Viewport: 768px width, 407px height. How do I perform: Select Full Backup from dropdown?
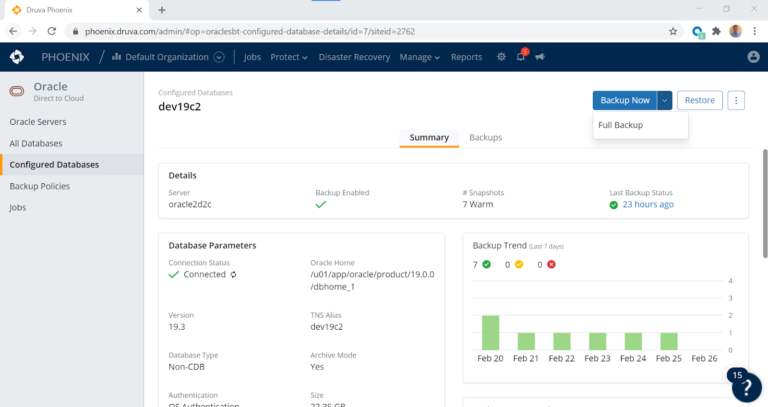click(620, 125)
